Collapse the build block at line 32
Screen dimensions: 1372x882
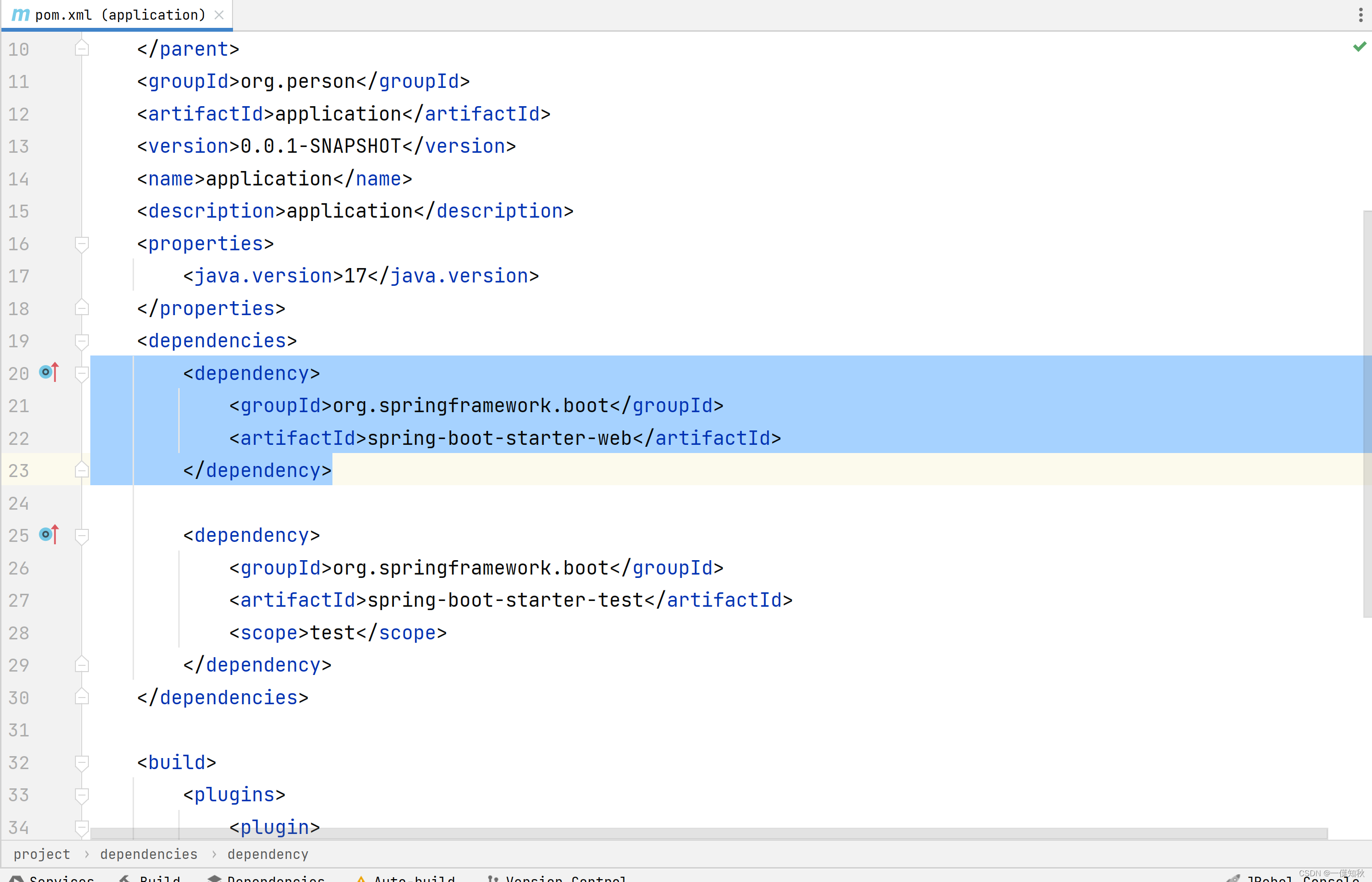82,763
